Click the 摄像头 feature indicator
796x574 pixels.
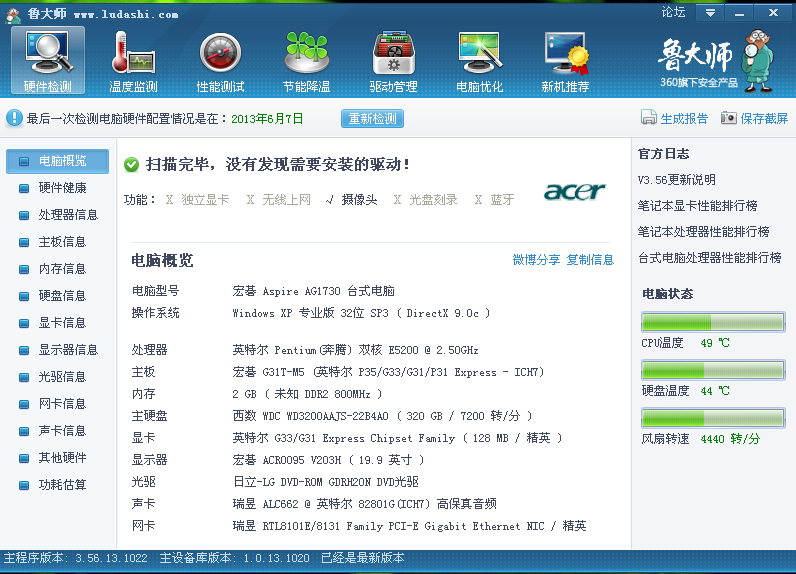(x=351, y=200)
